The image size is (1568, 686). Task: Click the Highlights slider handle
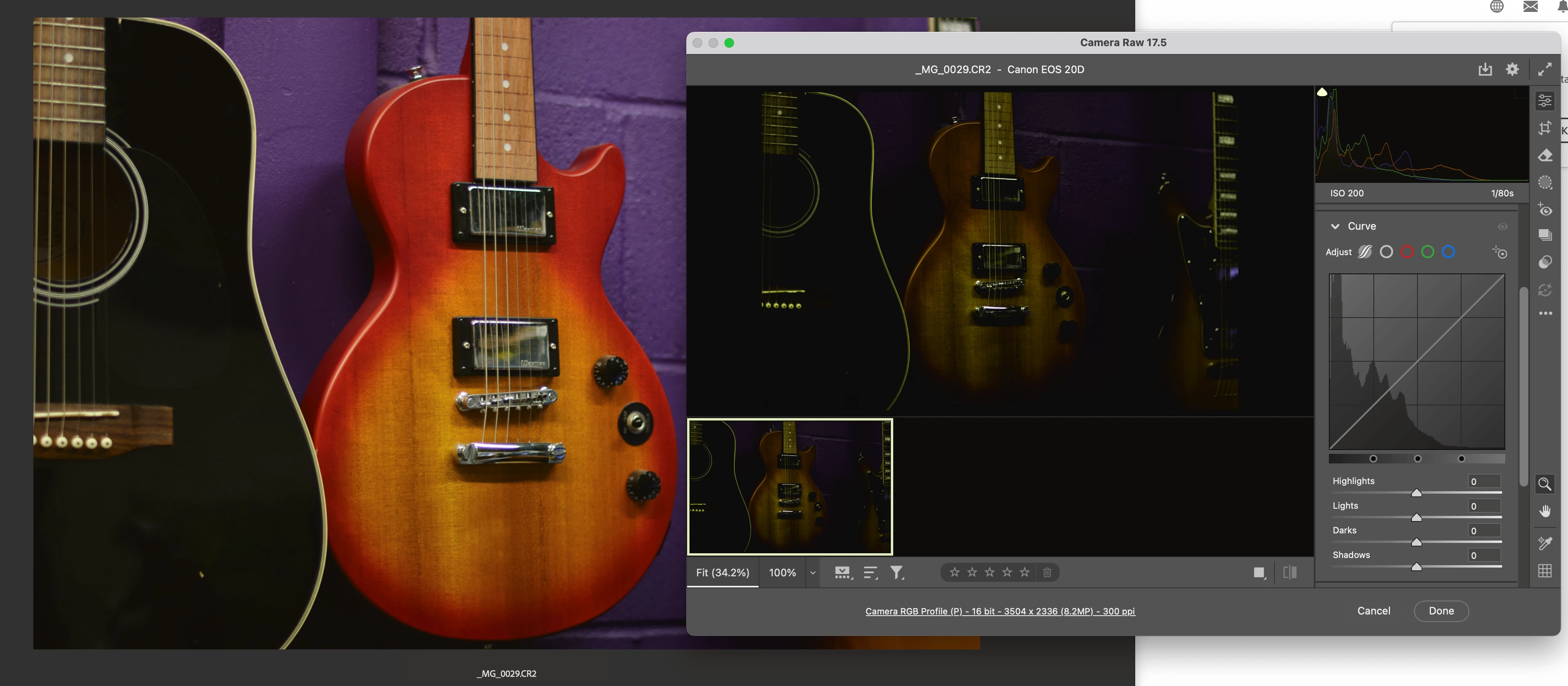[x=1416, y=493]
